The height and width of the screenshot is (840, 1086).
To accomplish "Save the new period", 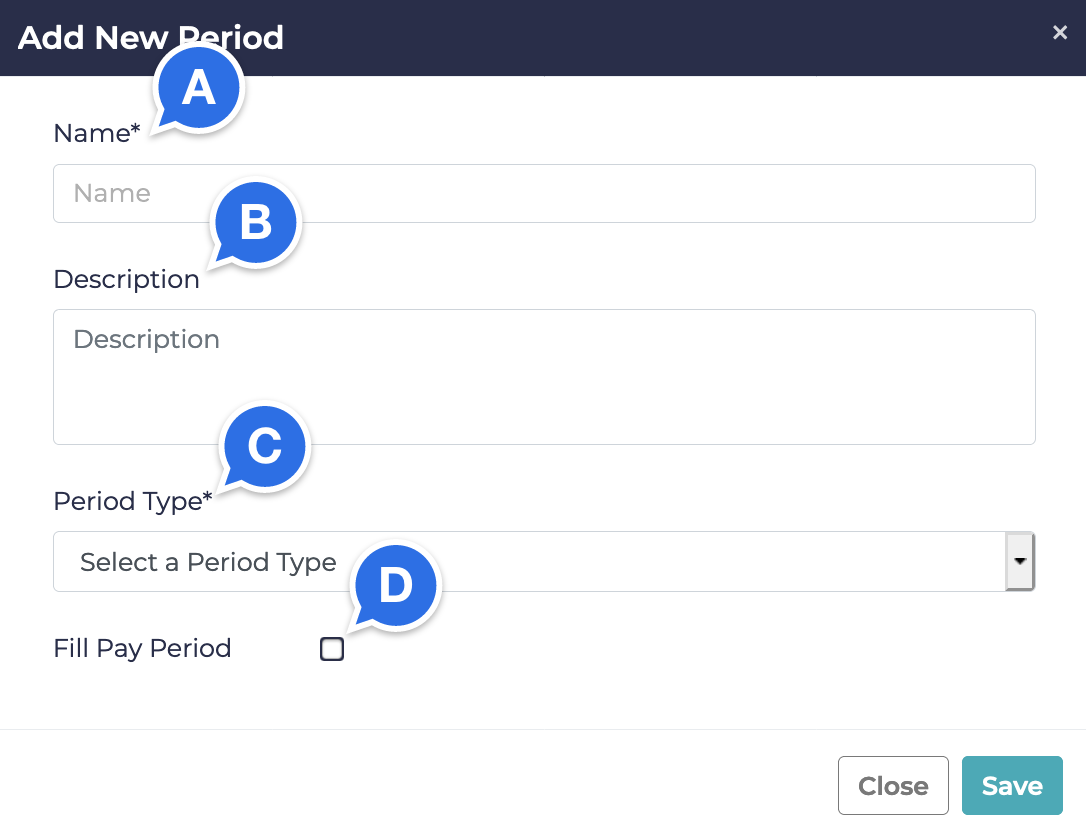I will point(1012,786).
